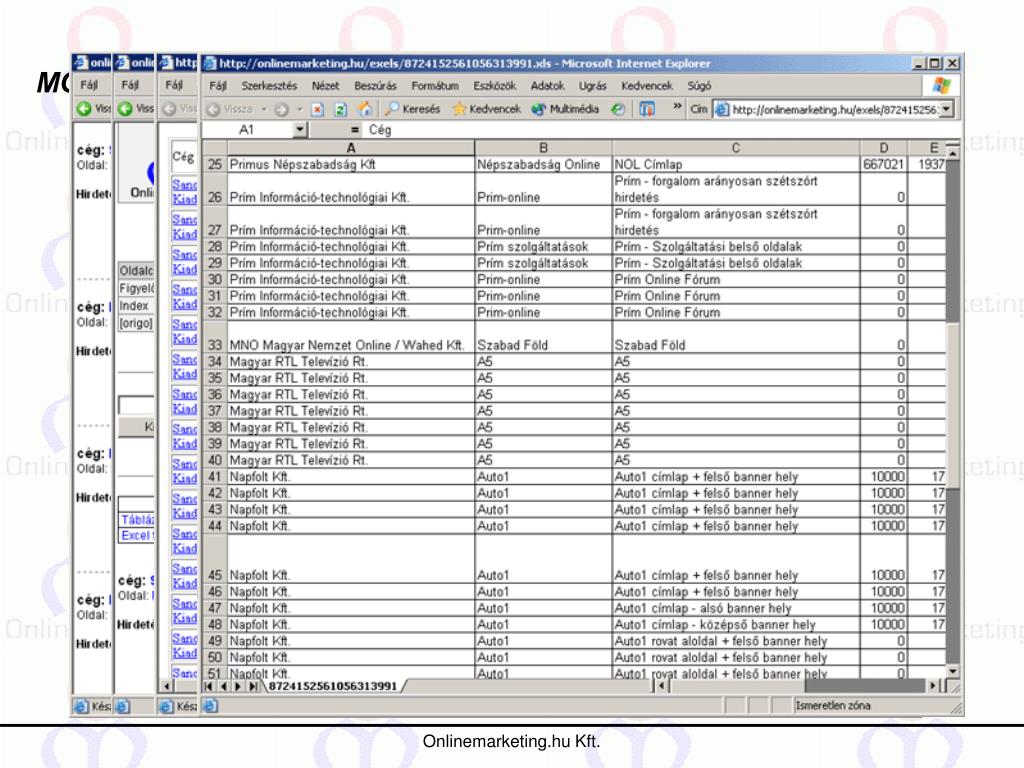The width and height of the screenshot is (1024, 768).
Task: Click 'Magyar RTL Televízió Rt.' in row 34
Action: [x=351, y=362]
